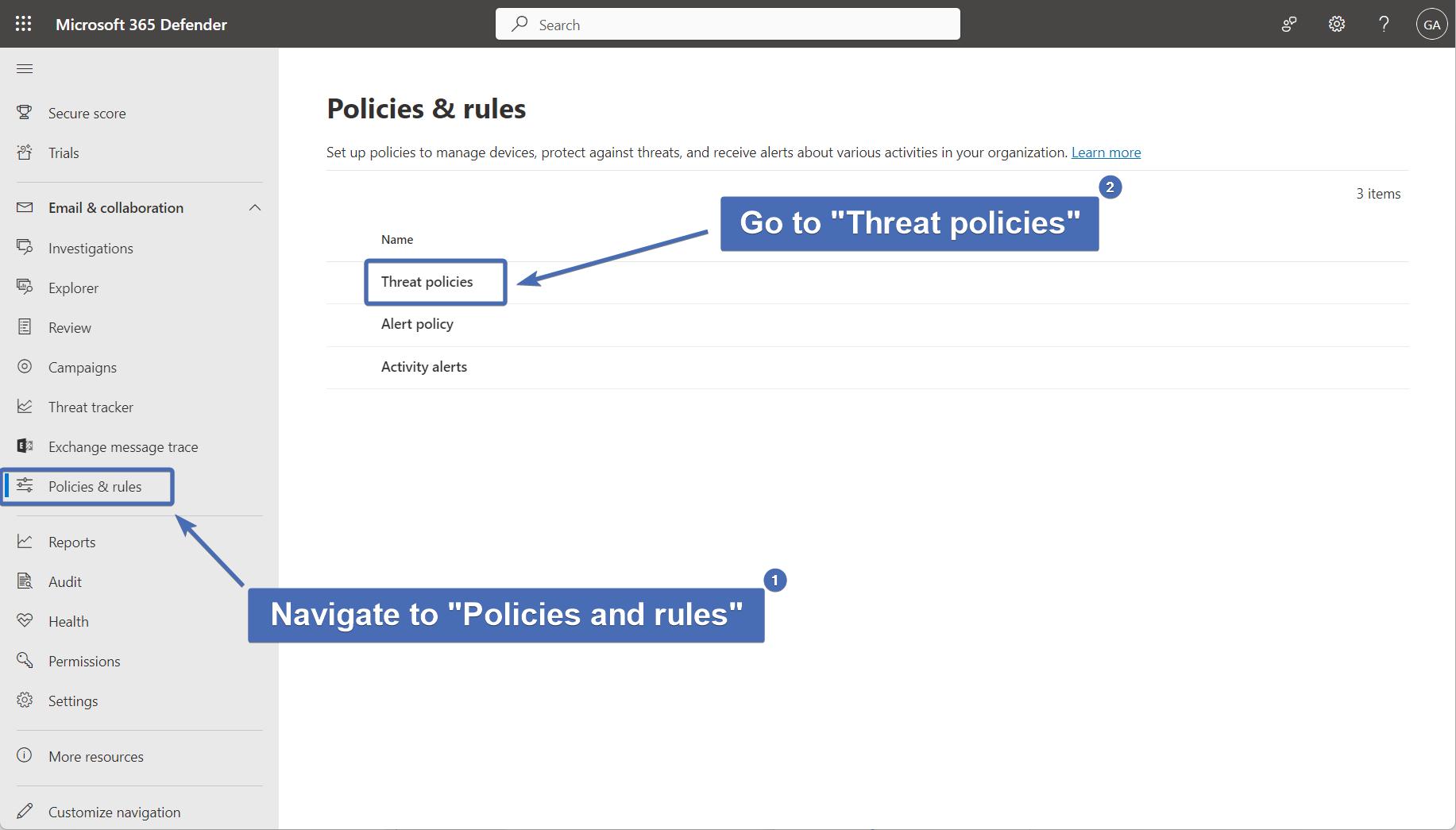Image resolution: width=1456 pixels, height=830 pixels.
Task: Open Campaigns in sidebar
Action: tap(83, 368)
